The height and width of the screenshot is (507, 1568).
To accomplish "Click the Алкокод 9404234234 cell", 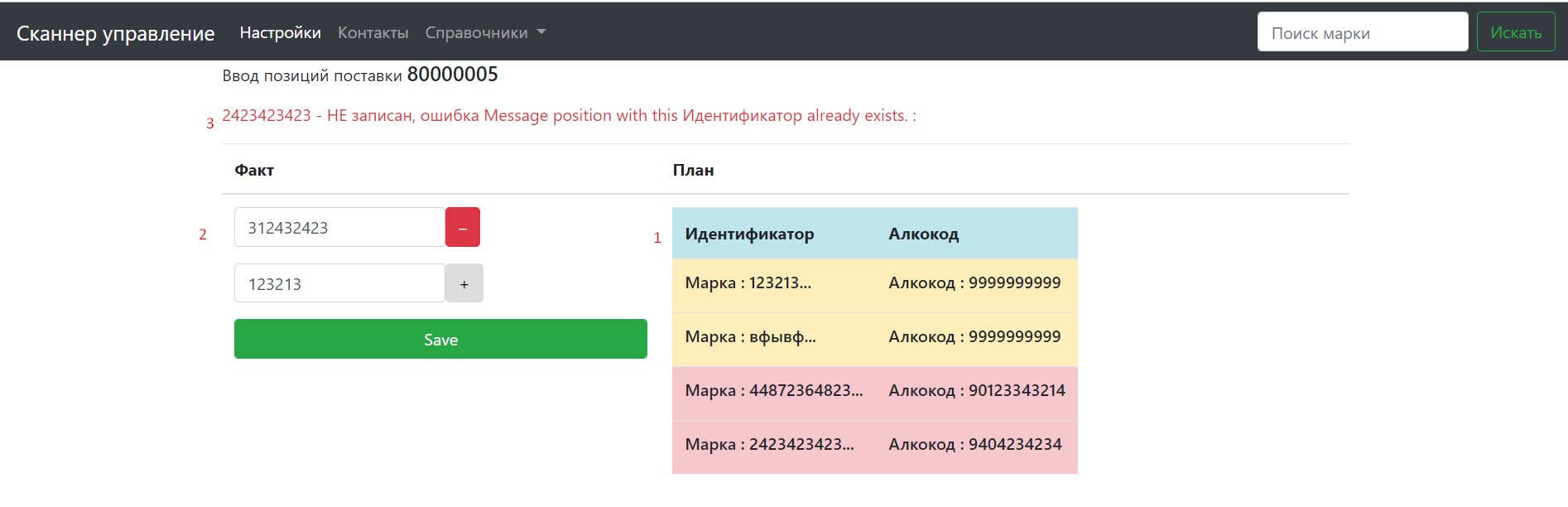I will pos(974,445).
